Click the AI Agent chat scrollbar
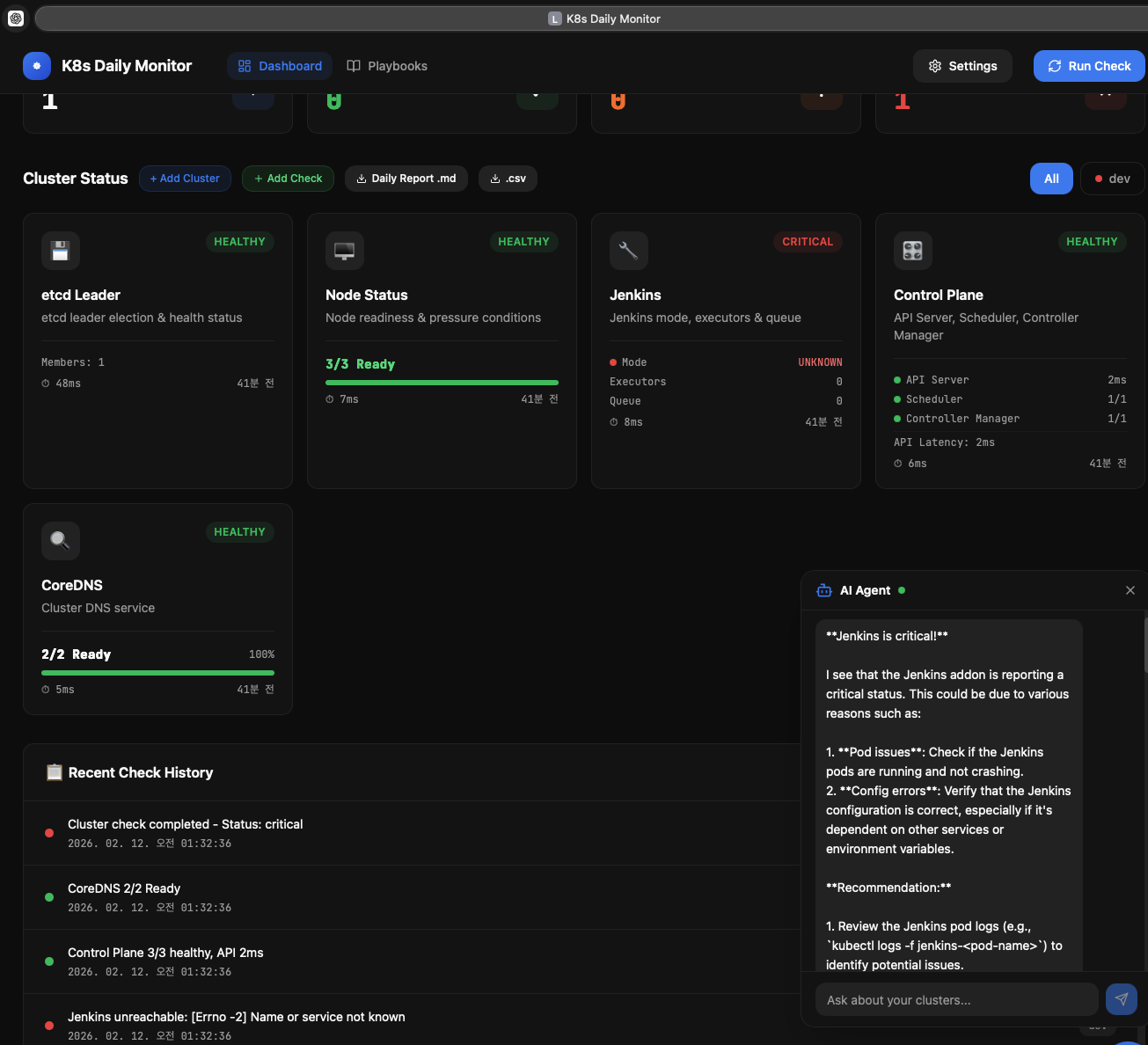 1145,645
